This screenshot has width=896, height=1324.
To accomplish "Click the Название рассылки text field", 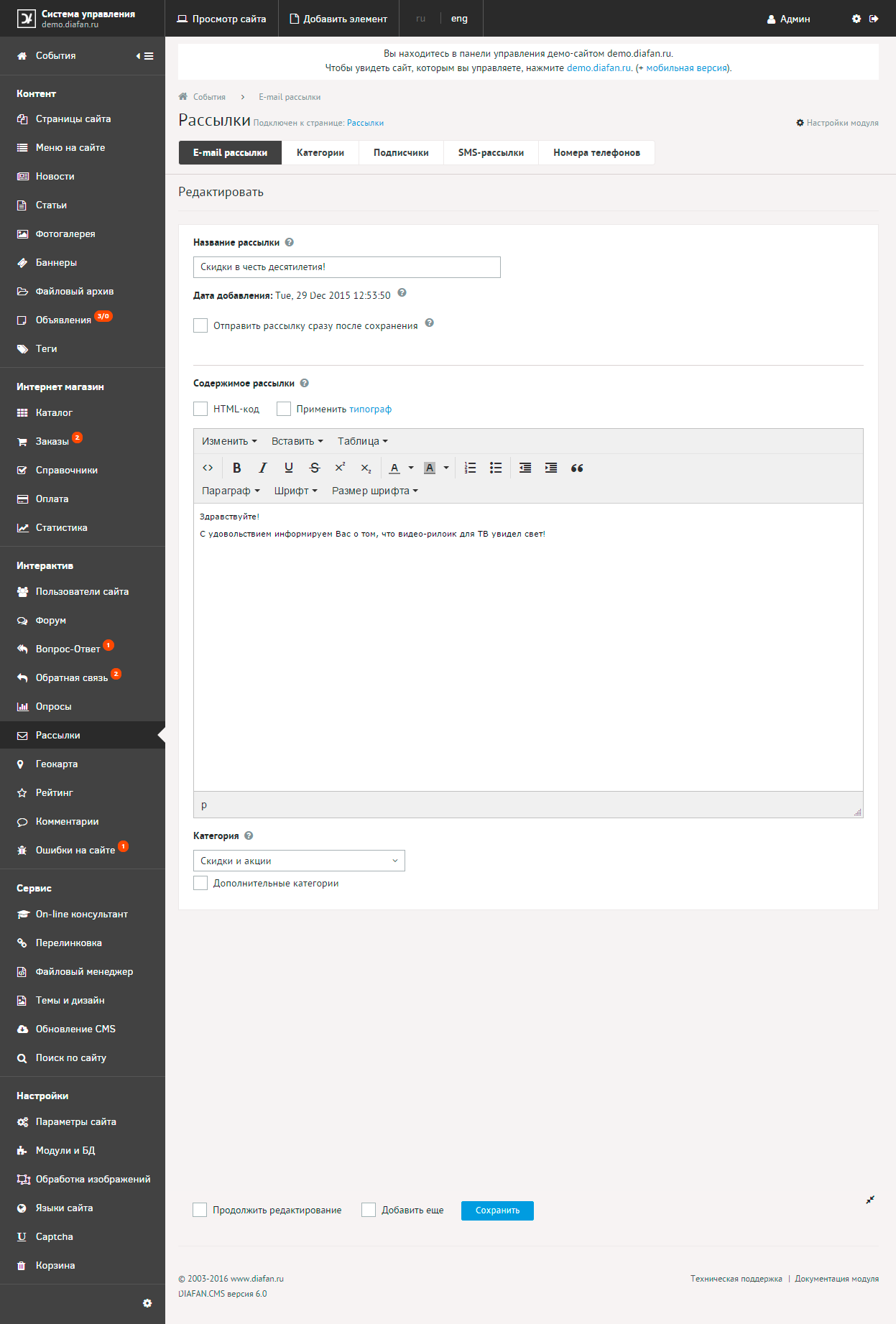I will [x=346, y=267].
